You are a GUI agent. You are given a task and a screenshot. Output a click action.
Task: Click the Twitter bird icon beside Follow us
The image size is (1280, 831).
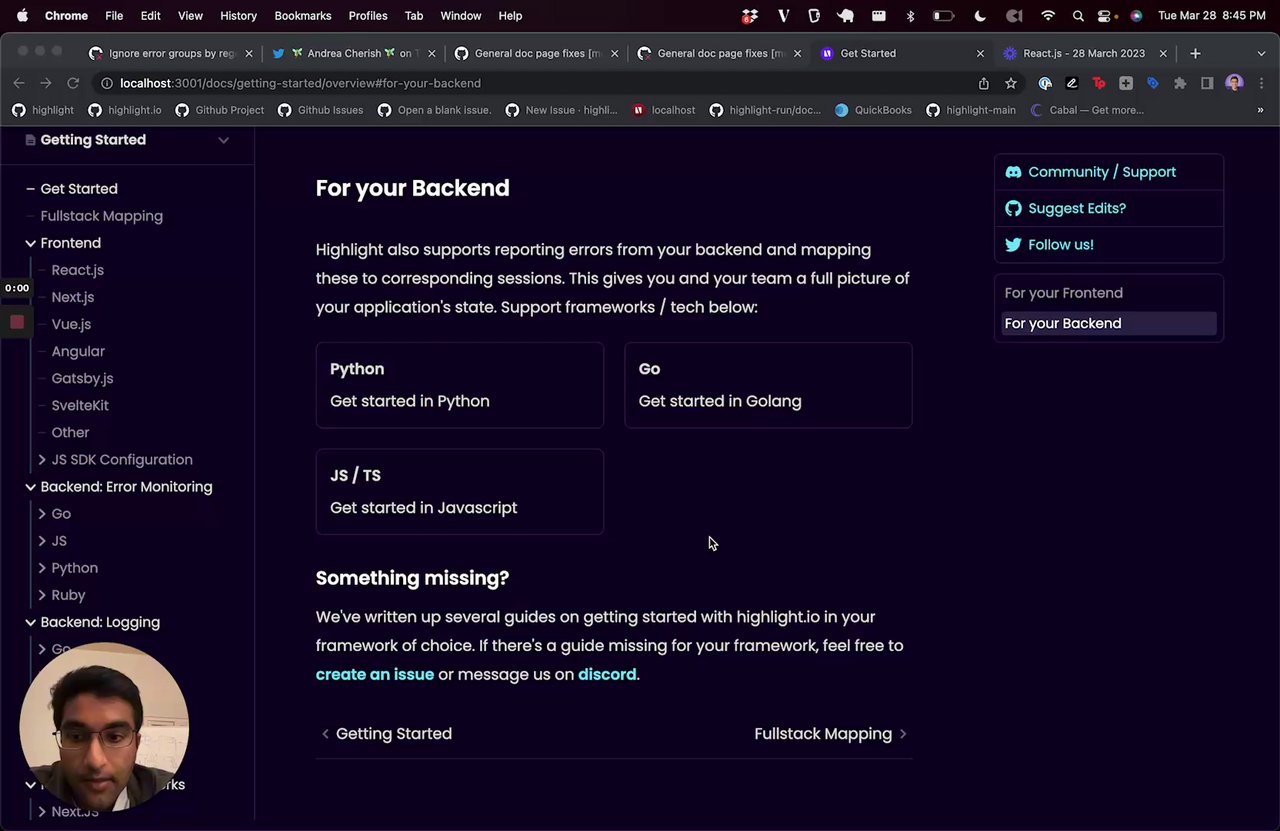[1013, 245]
